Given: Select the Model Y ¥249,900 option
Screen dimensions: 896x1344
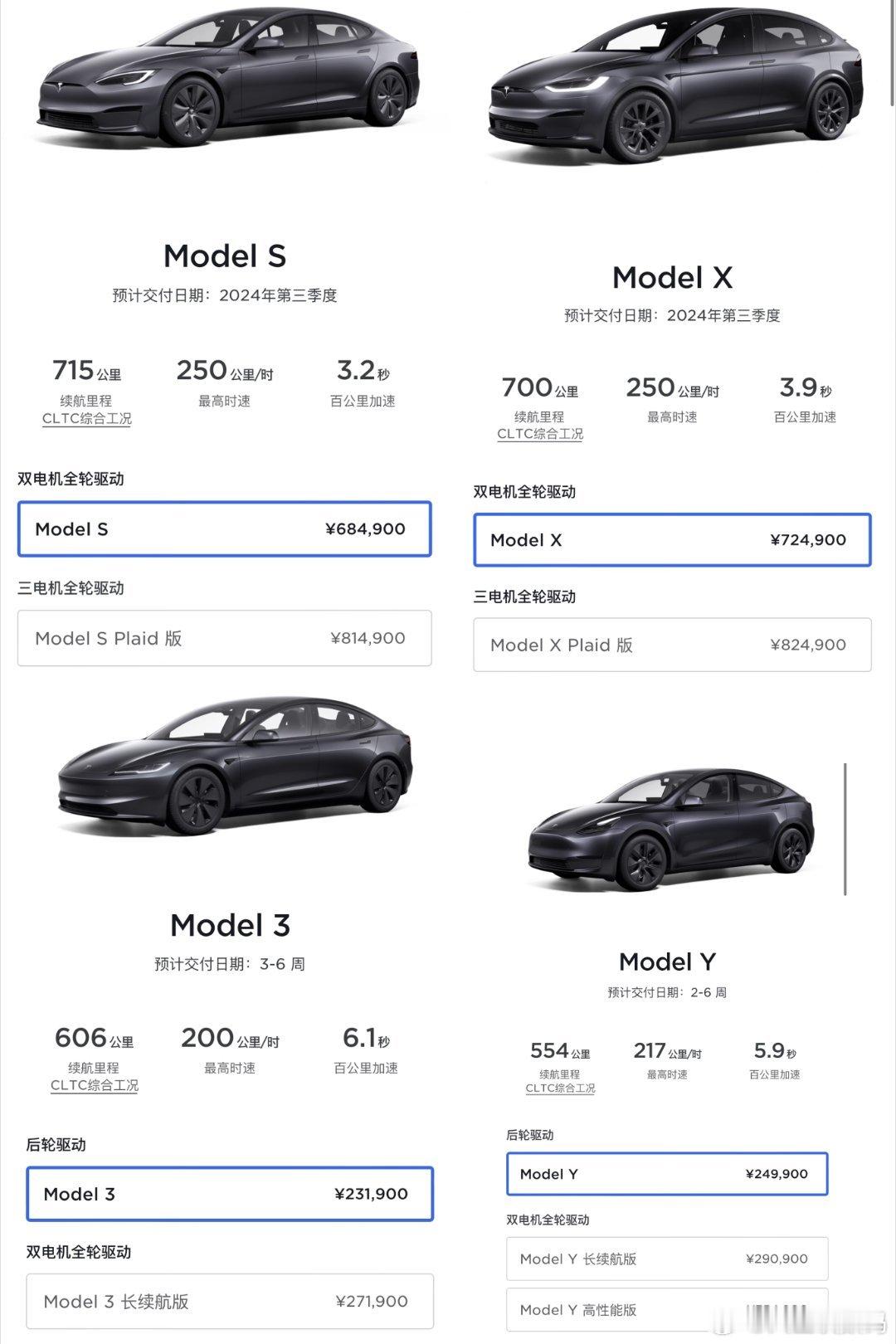Looking at the screenshot, I should click(x=667, y=1174).
